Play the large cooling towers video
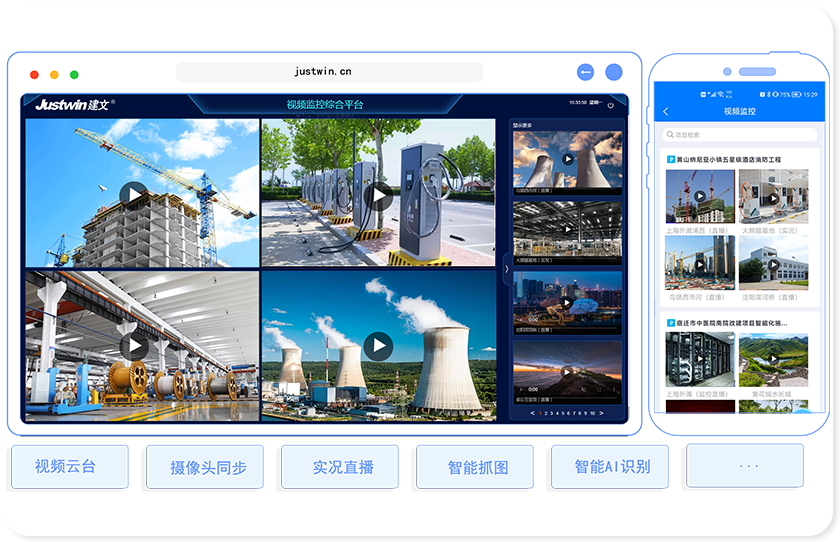This screenshot has height=542, width=840. pos(378,346)
